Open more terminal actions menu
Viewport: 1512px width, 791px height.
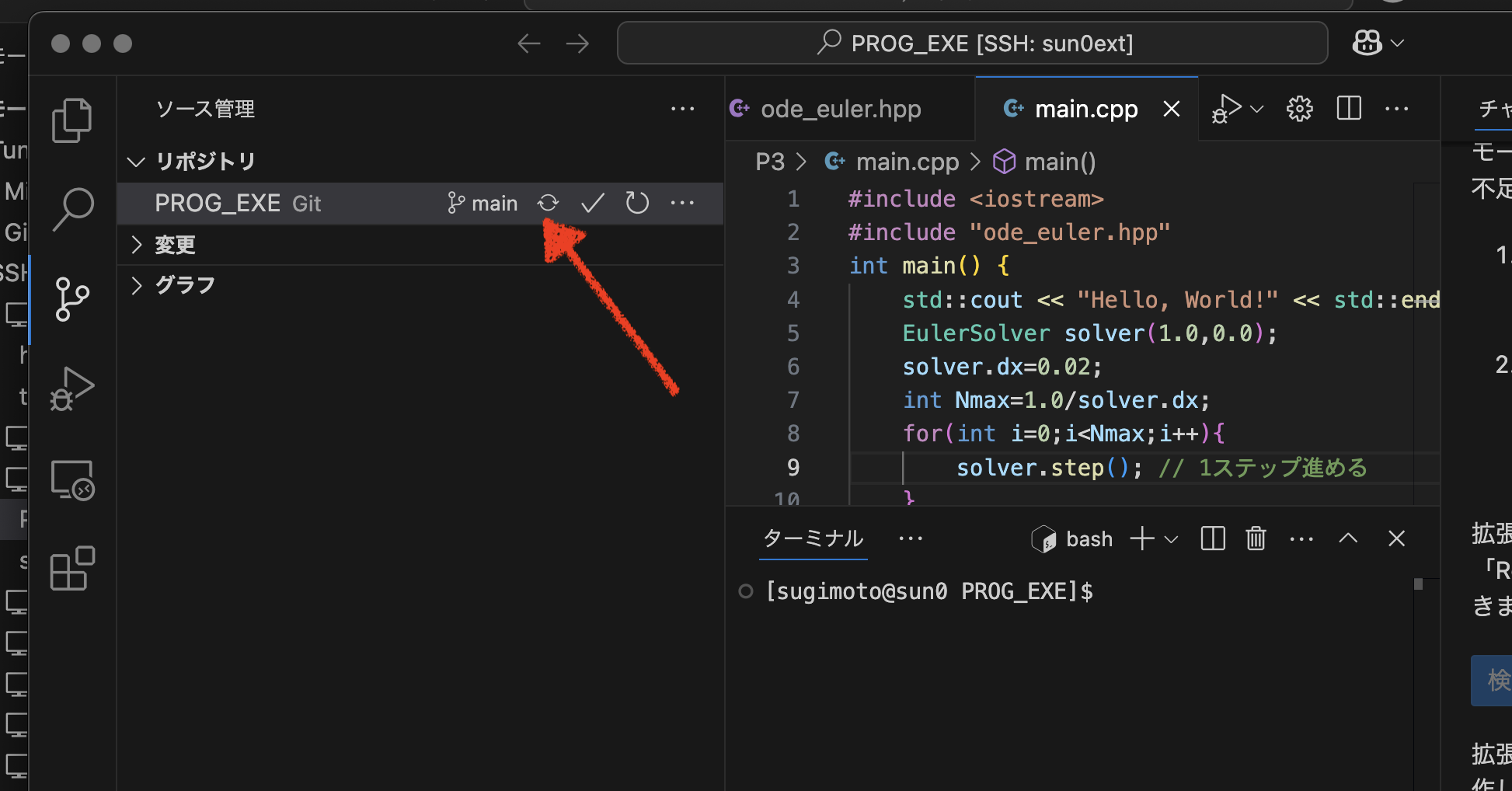pos(1301,538)
